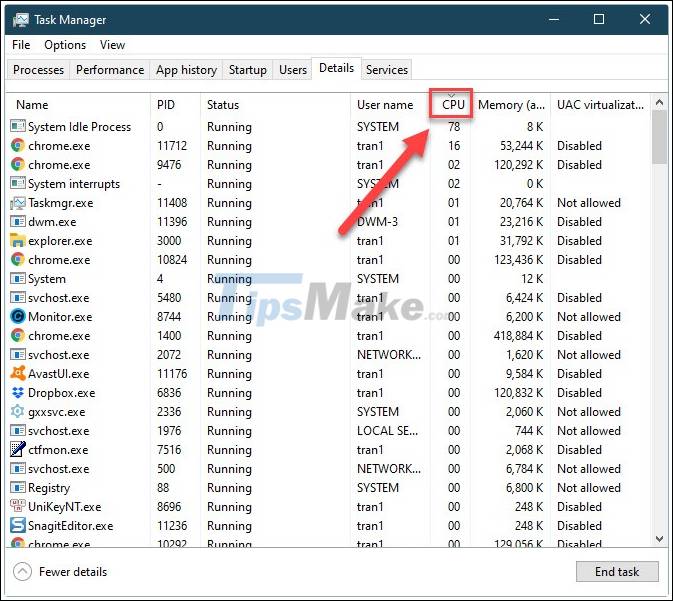Click the Monitor.exe blue icon

[18, 316]
